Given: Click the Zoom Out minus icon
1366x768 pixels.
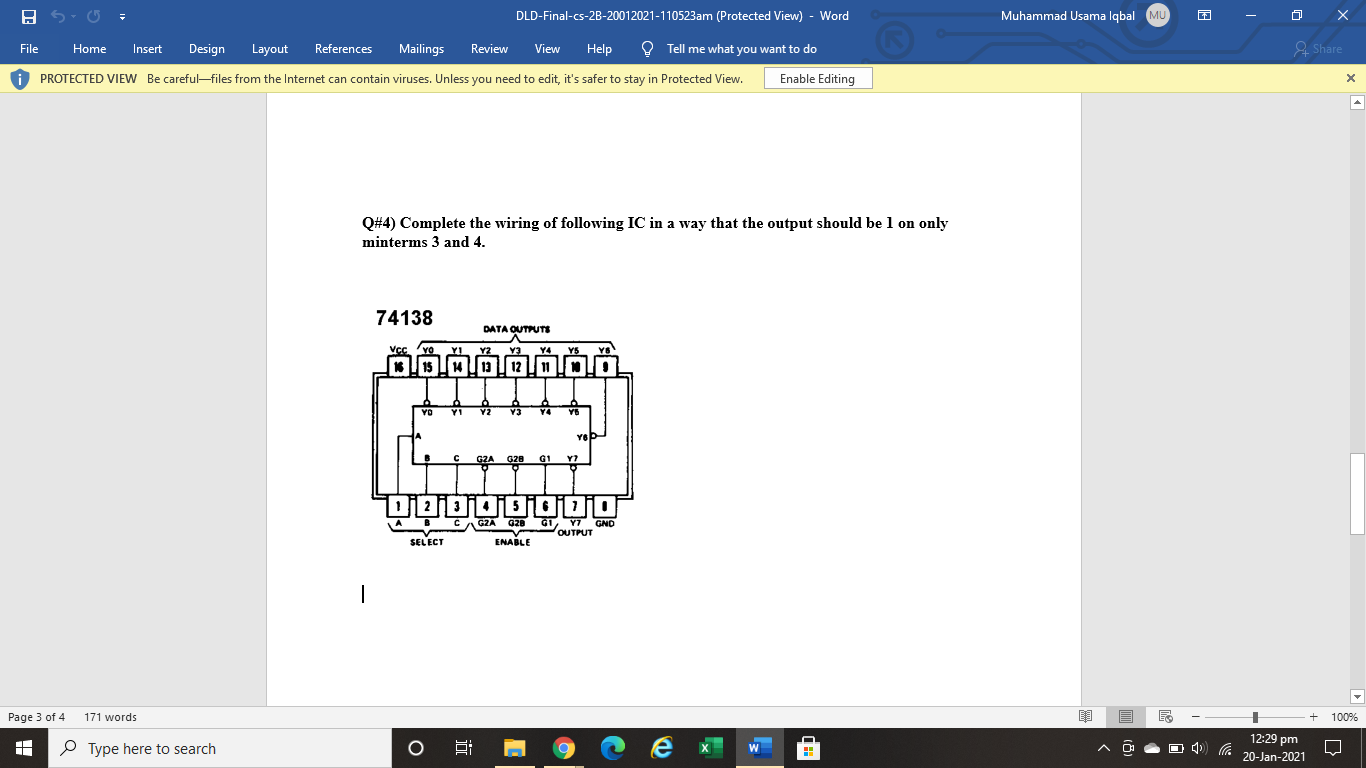Looking at the screenshot, I should (x=1193, y=716).
